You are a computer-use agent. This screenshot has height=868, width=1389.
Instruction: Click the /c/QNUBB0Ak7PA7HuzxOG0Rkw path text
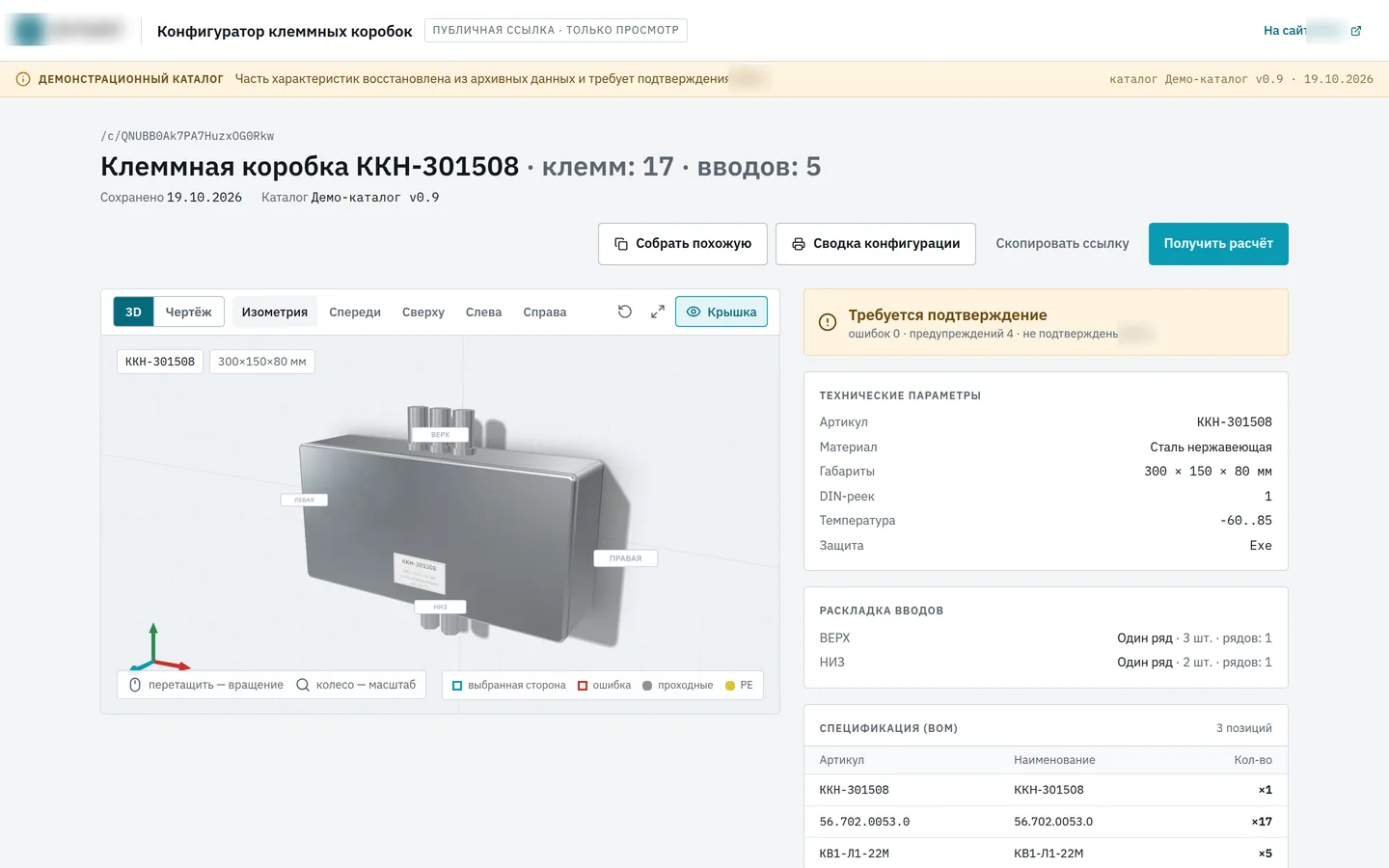click(187, 136)
